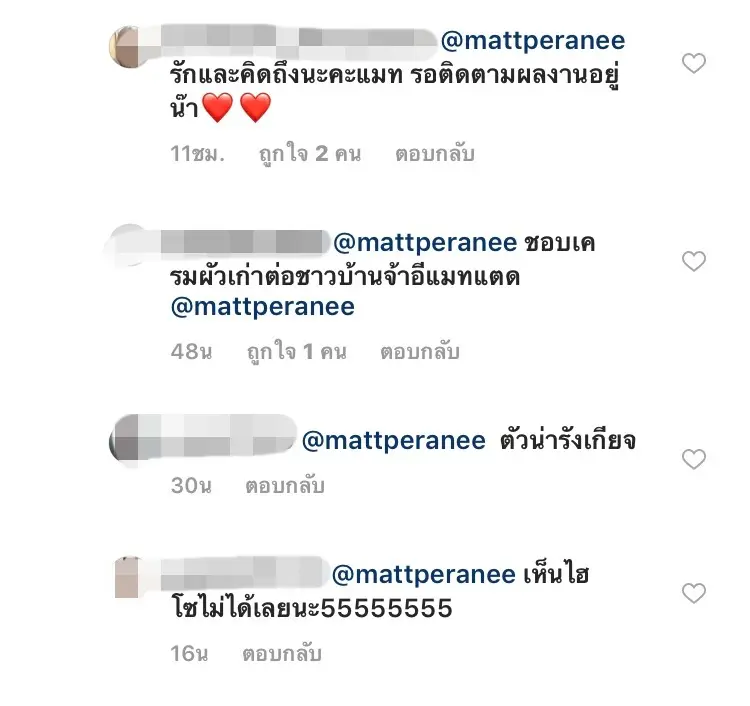Viewport: 750px width, 706px height.
Task: Open @mattperanee mention beside ตัวน่ารังเกียจ
Action: (x=394, y=441)
